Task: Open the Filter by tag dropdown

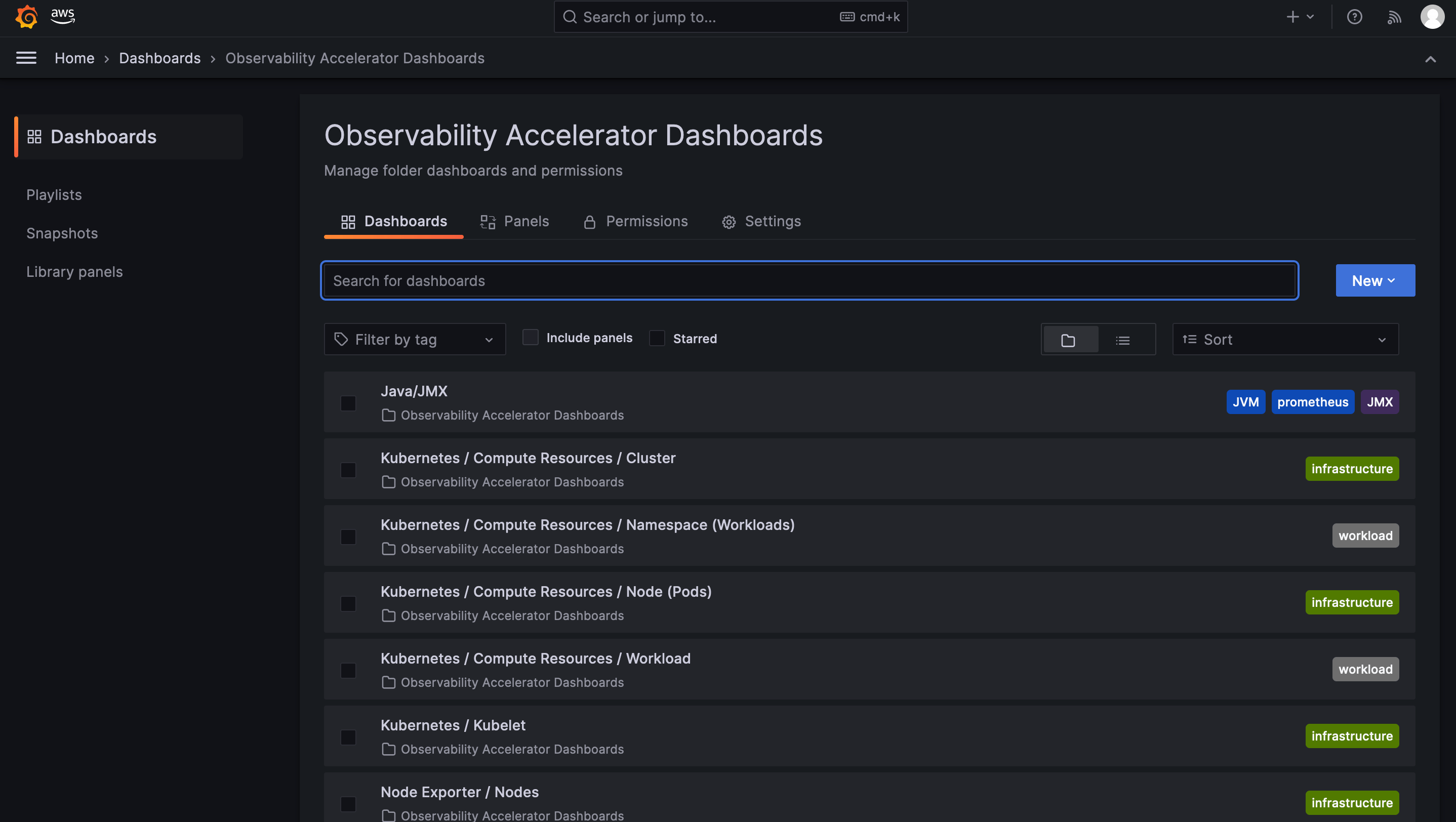Action: [414, 339]
